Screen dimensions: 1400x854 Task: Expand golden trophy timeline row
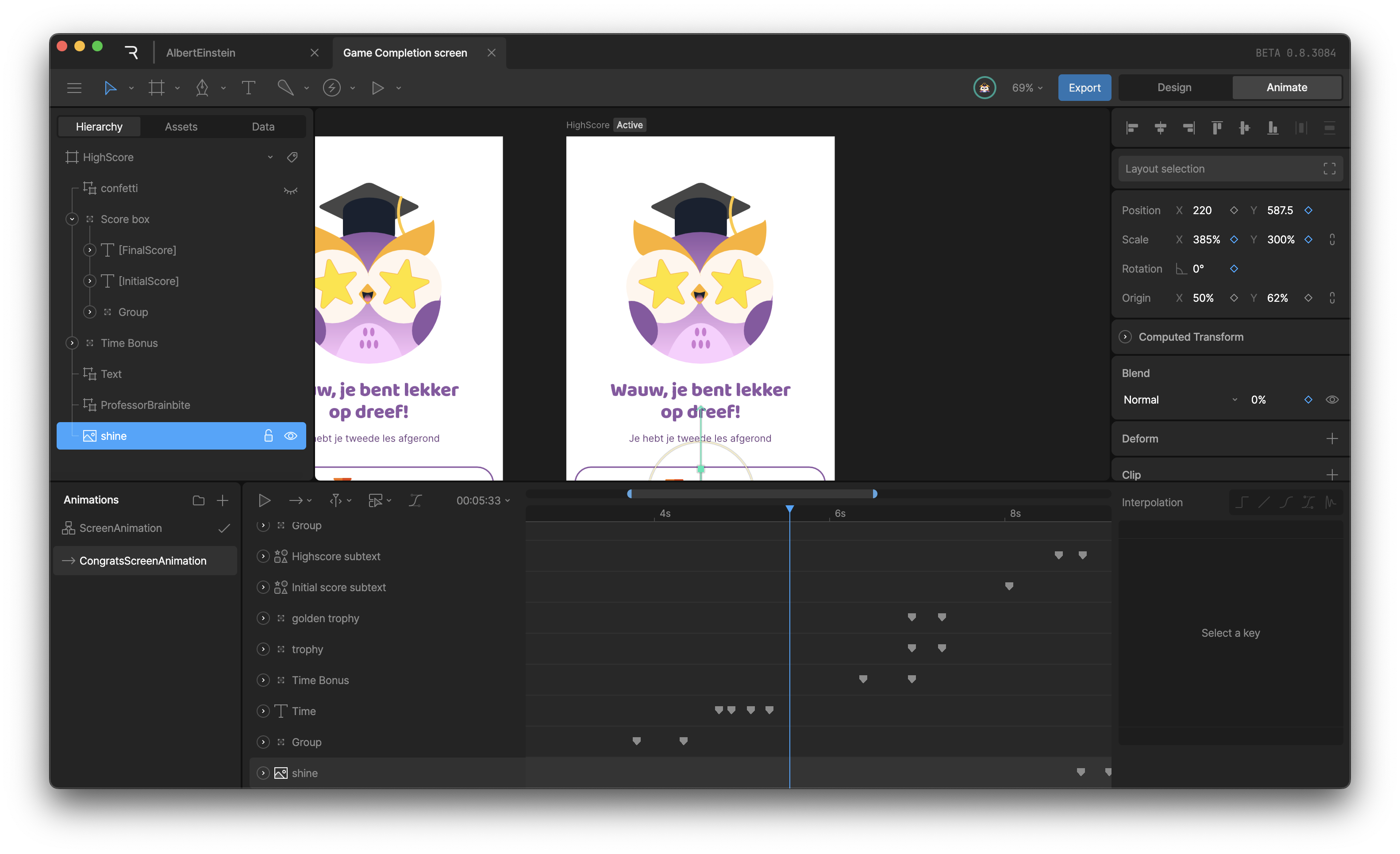coord(263,618)
